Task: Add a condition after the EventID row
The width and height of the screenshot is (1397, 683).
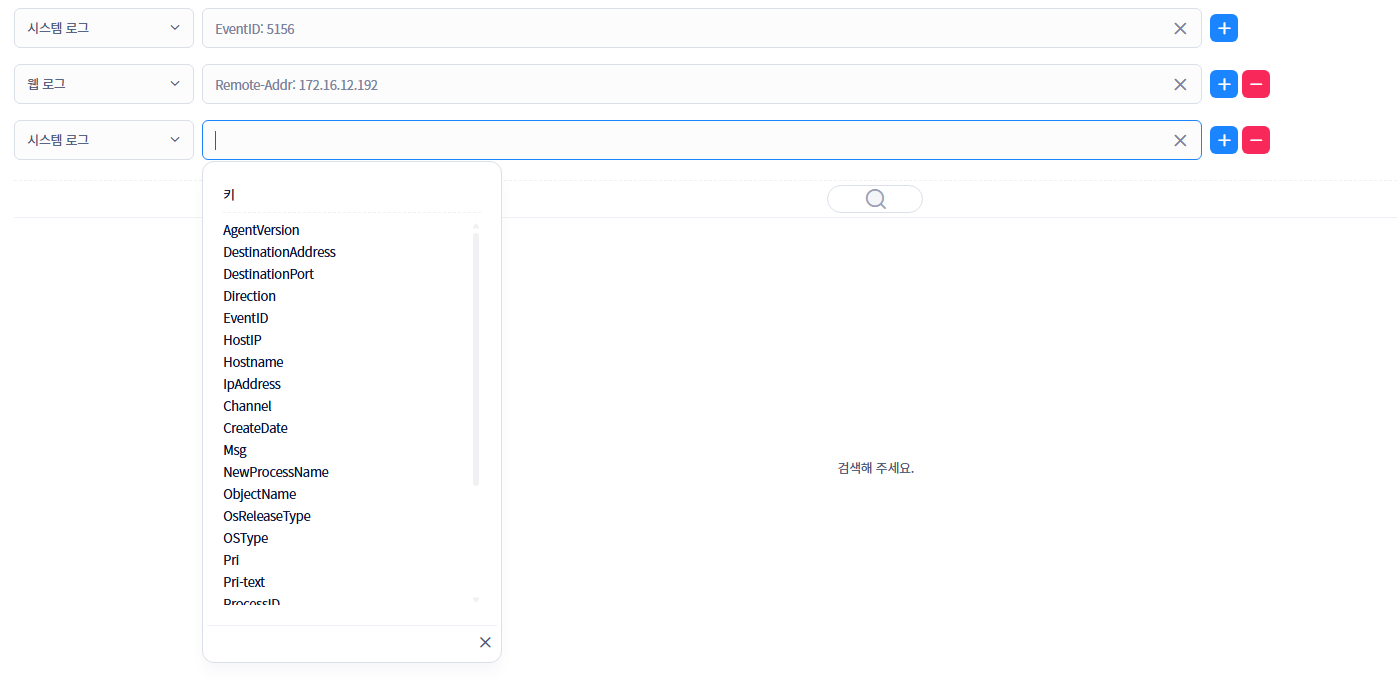Action: point(1223,28)
